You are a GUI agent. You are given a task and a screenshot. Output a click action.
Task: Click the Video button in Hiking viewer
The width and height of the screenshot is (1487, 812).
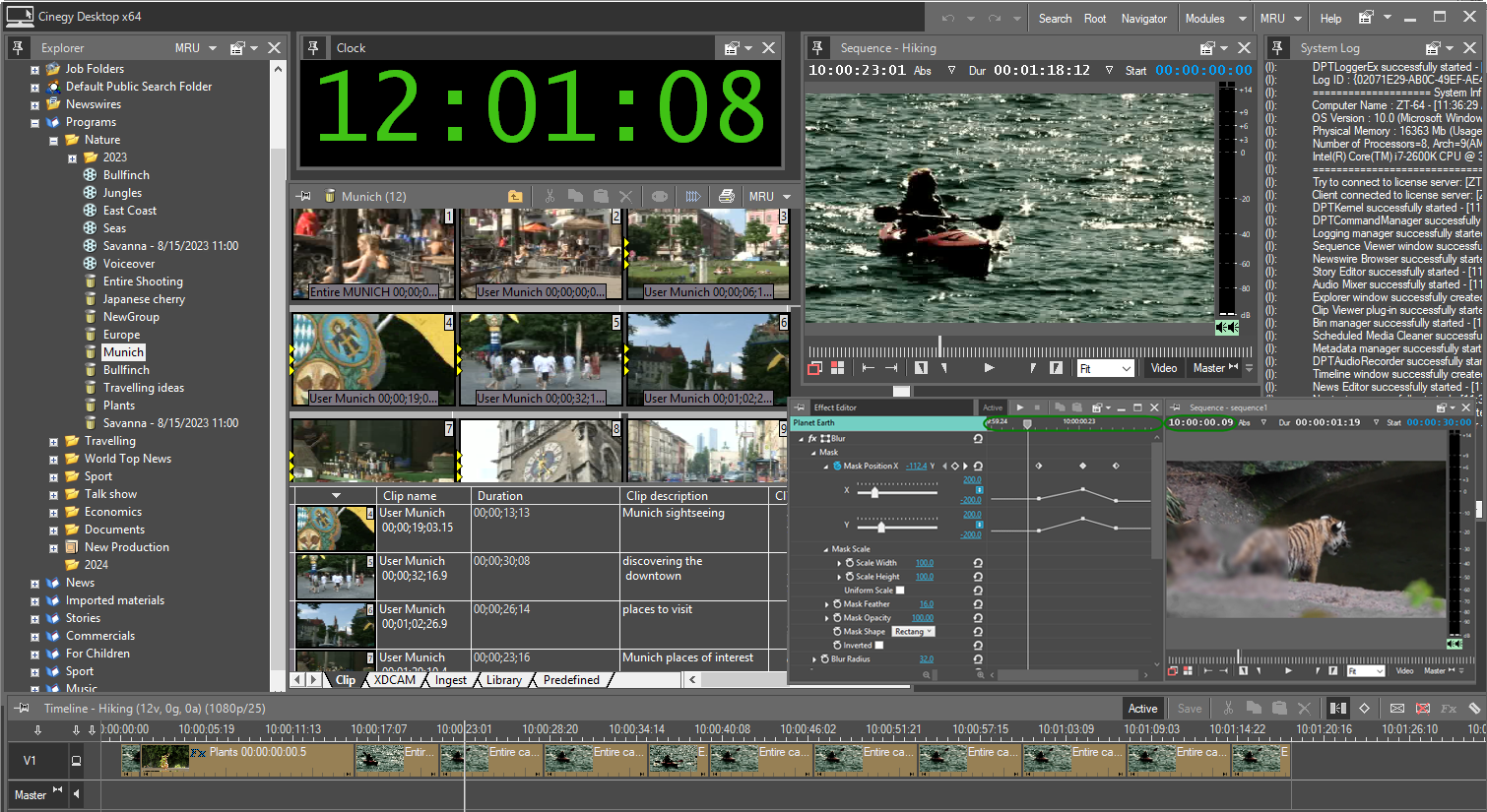click(x=1164, y=368)
